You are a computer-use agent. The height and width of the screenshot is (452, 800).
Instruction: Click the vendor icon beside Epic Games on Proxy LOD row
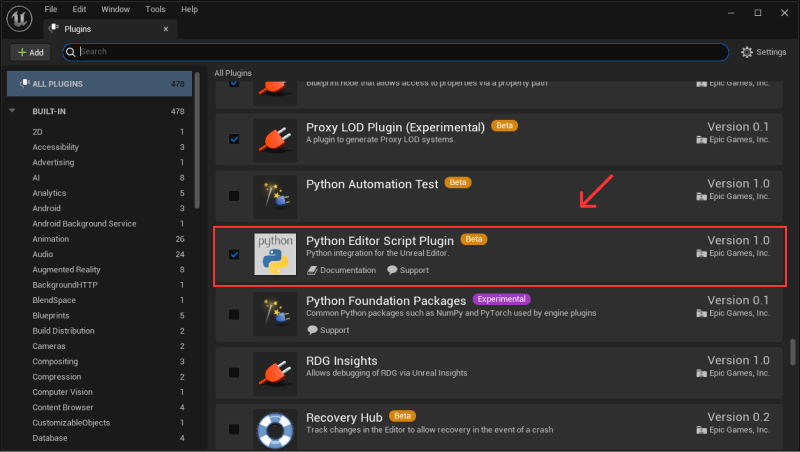[x=702, y=140]
